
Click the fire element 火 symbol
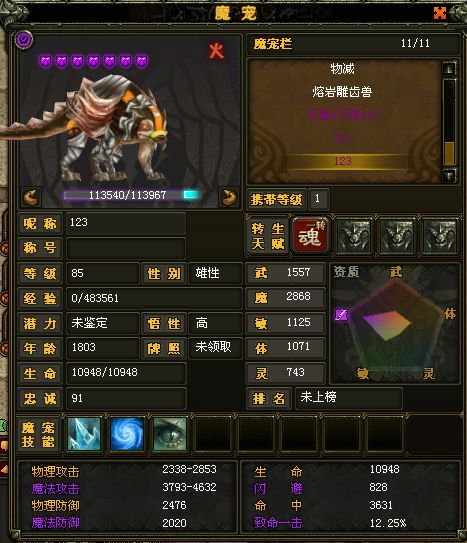216,51
